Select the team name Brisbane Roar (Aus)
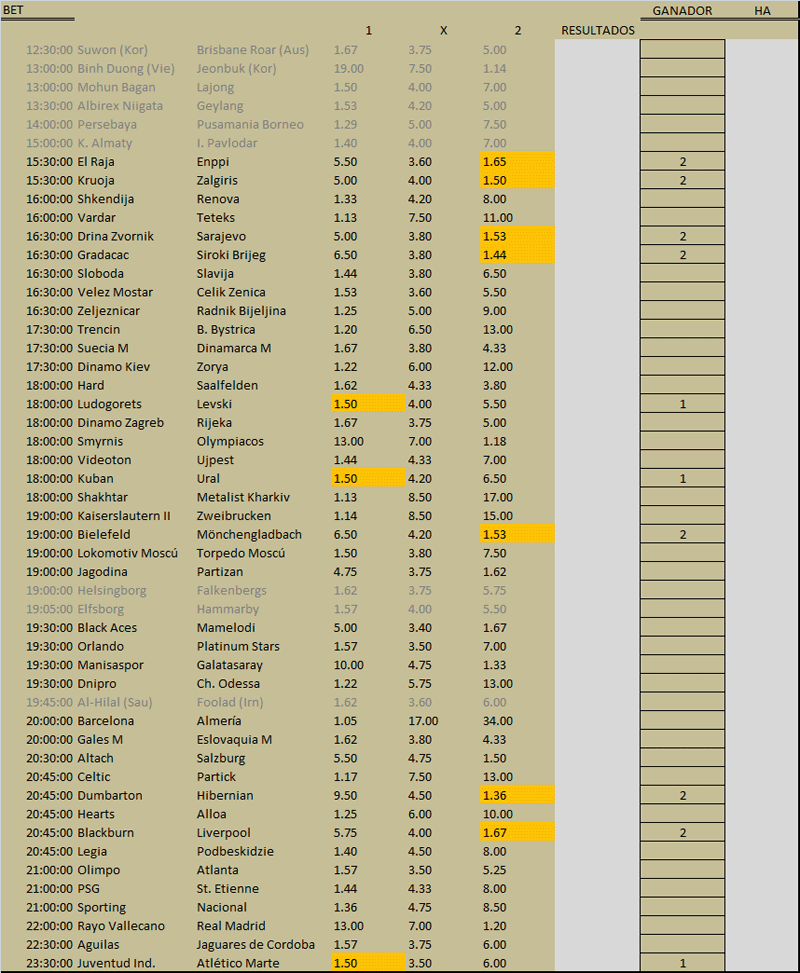This screenshot has width=800, height=973. [253, 50]
